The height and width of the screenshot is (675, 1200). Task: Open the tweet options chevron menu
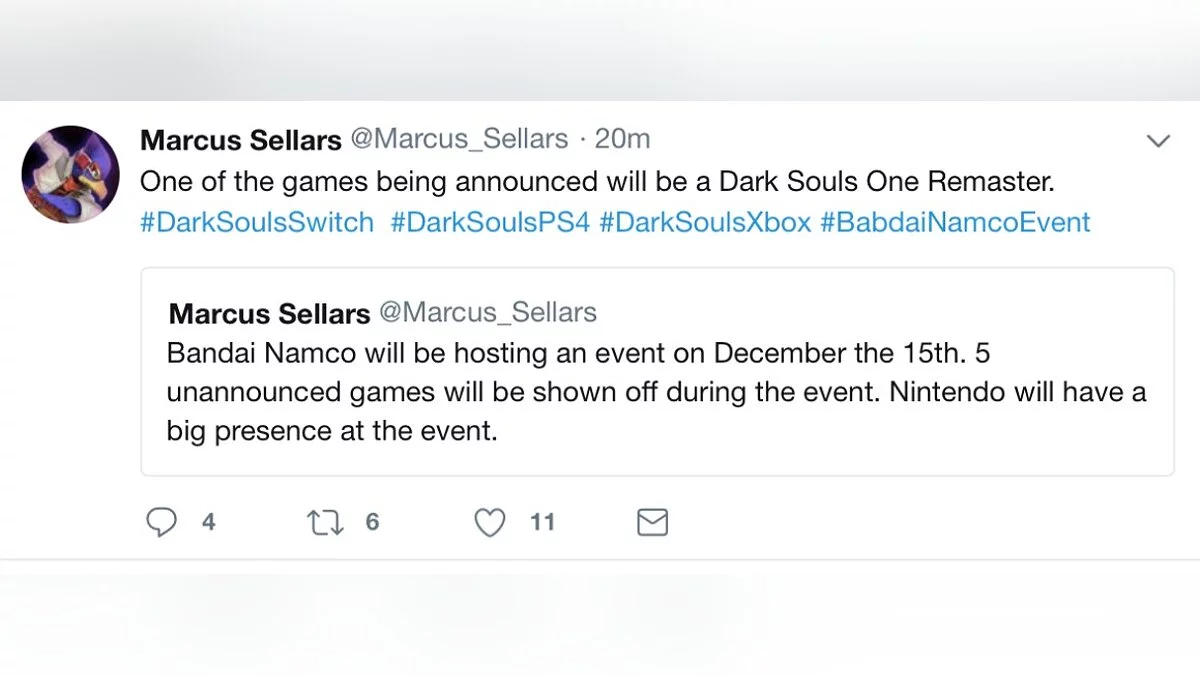[x=1158, y=141]
